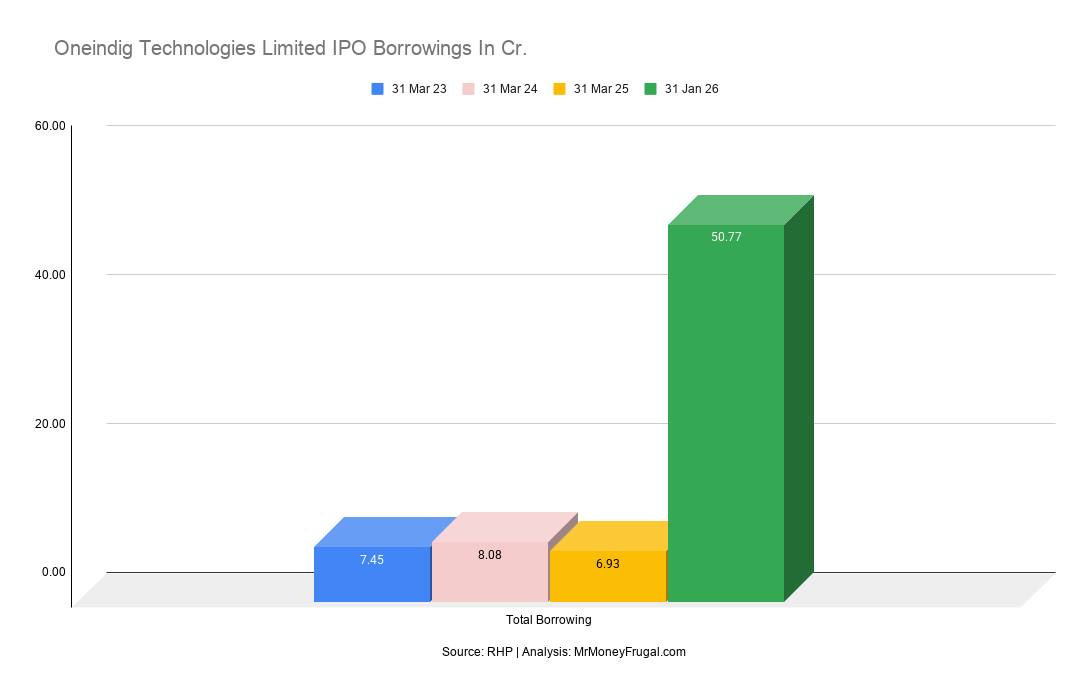
Task: Click the 'Source: RHP | Analysis: MrMoneyFrugal.com' caption
Action: 564,652
